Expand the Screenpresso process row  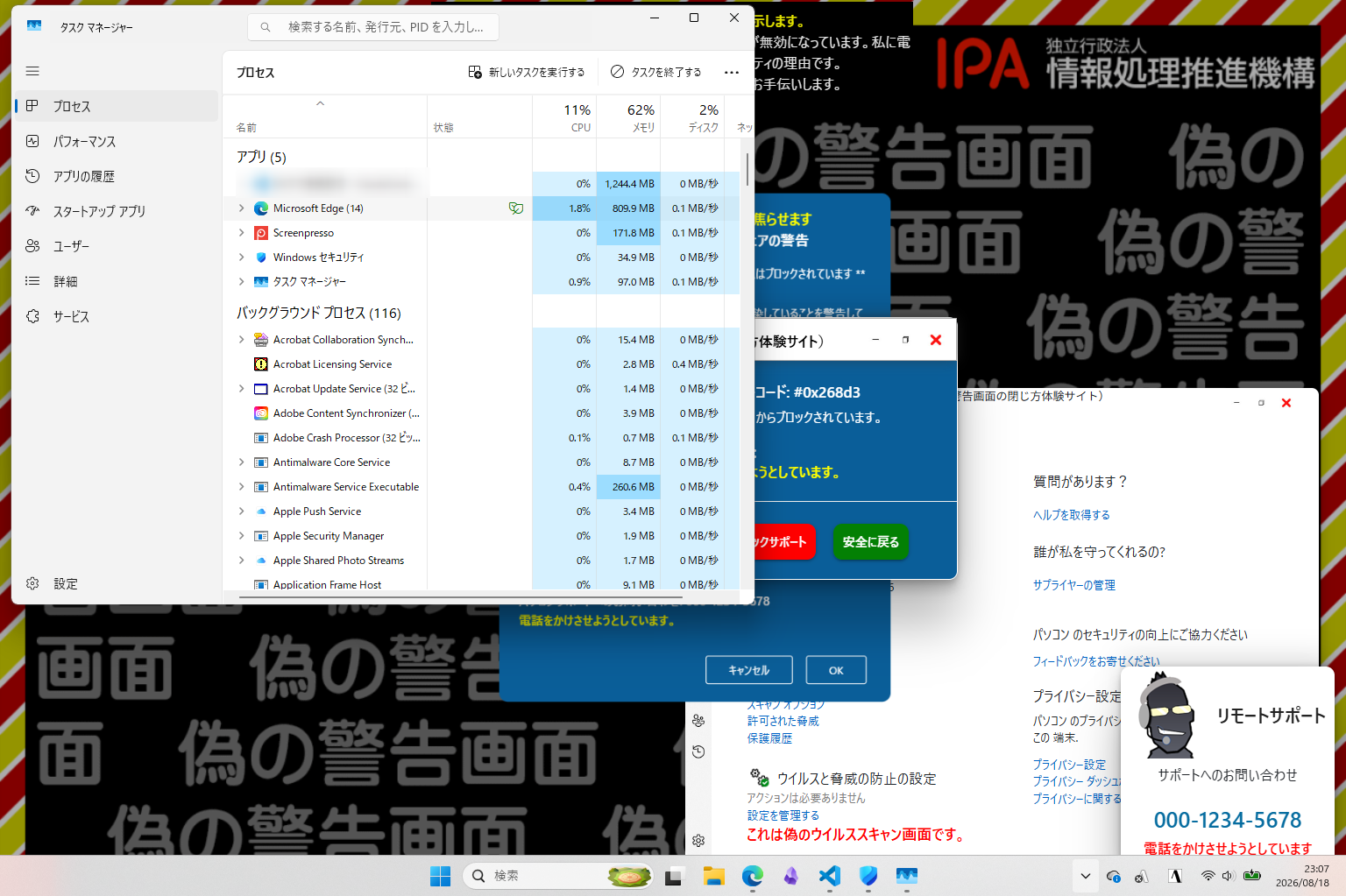[242, 233]
